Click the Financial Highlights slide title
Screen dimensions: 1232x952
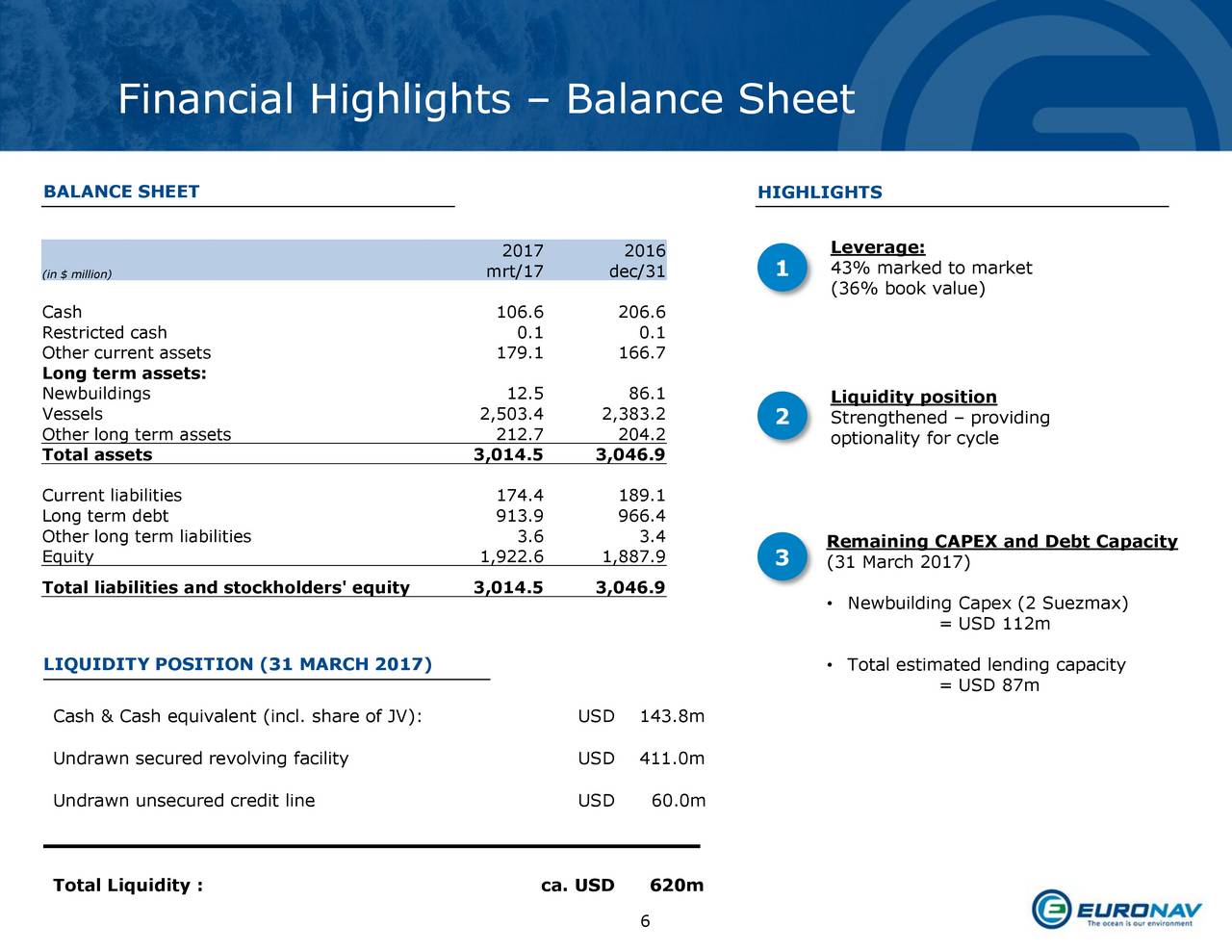click(x=485, y=99)
